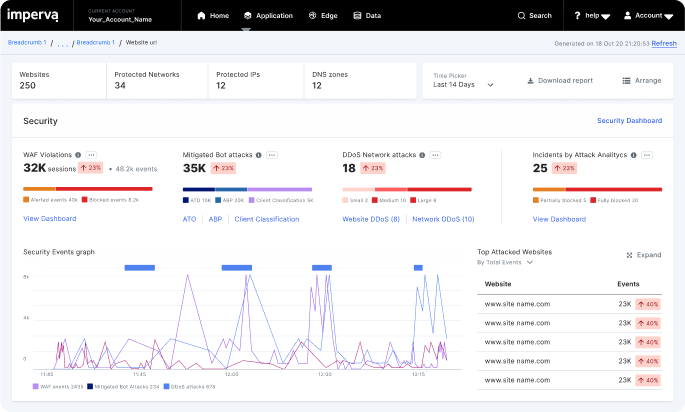This screenshot has width=685, height=412.
Task: Click the info icon beside DDoS Network attacks
Action: (422, 155)
